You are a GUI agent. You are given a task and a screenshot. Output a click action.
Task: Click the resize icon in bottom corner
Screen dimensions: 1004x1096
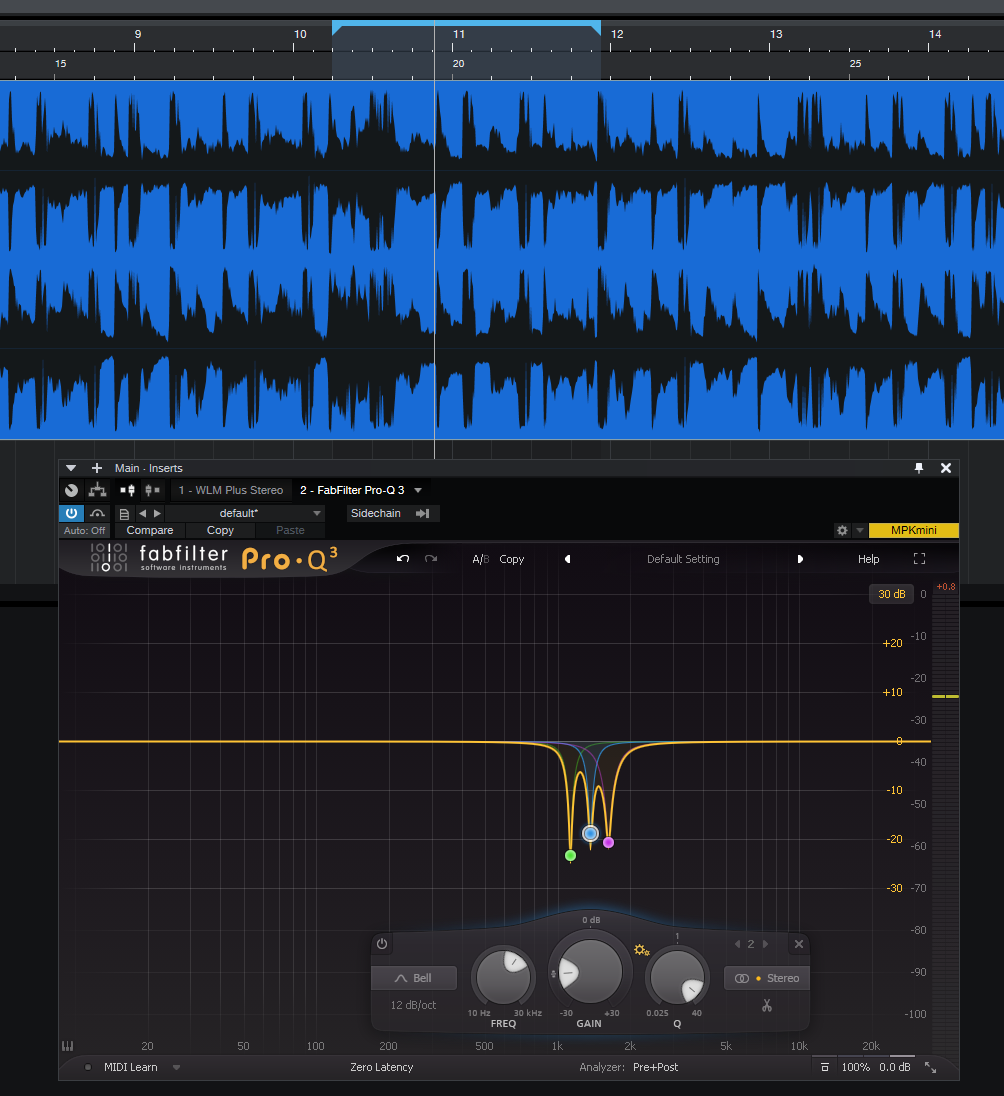pos(931,1067)
